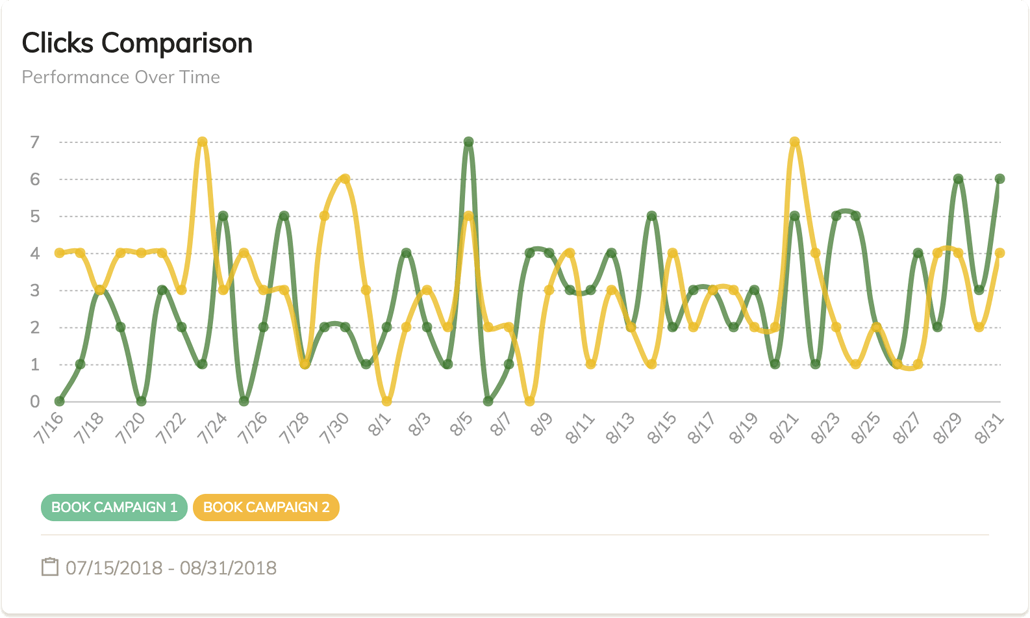
Task: Select the green point ending at 8/31
Action: pyautogui.click(x=997, y=178)
